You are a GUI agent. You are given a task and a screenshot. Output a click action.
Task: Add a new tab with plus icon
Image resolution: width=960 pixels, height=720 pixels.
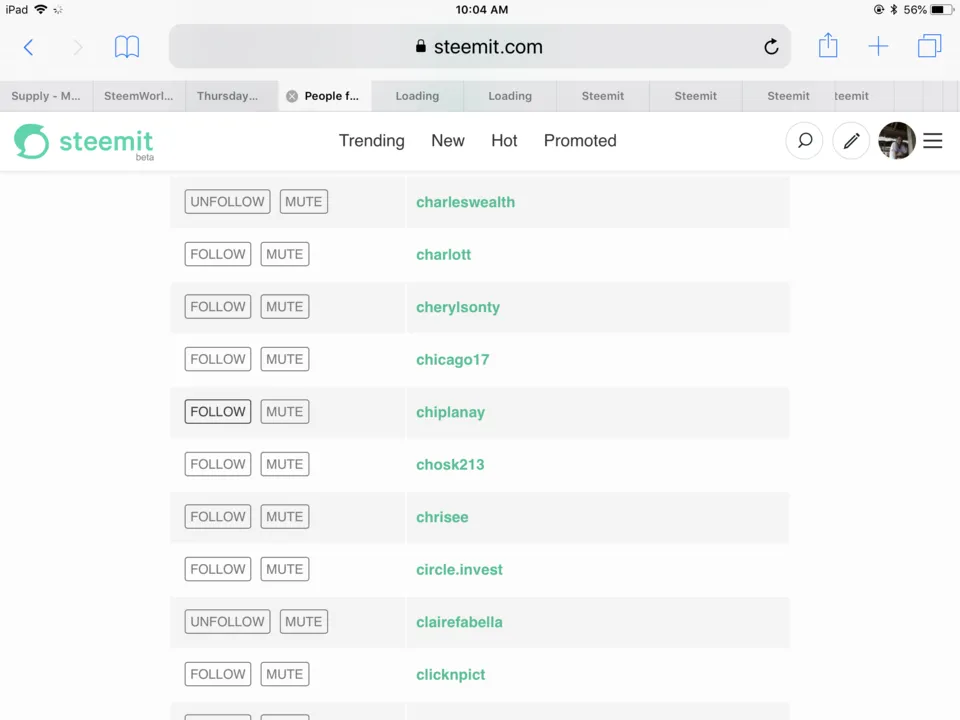(878, 47)
